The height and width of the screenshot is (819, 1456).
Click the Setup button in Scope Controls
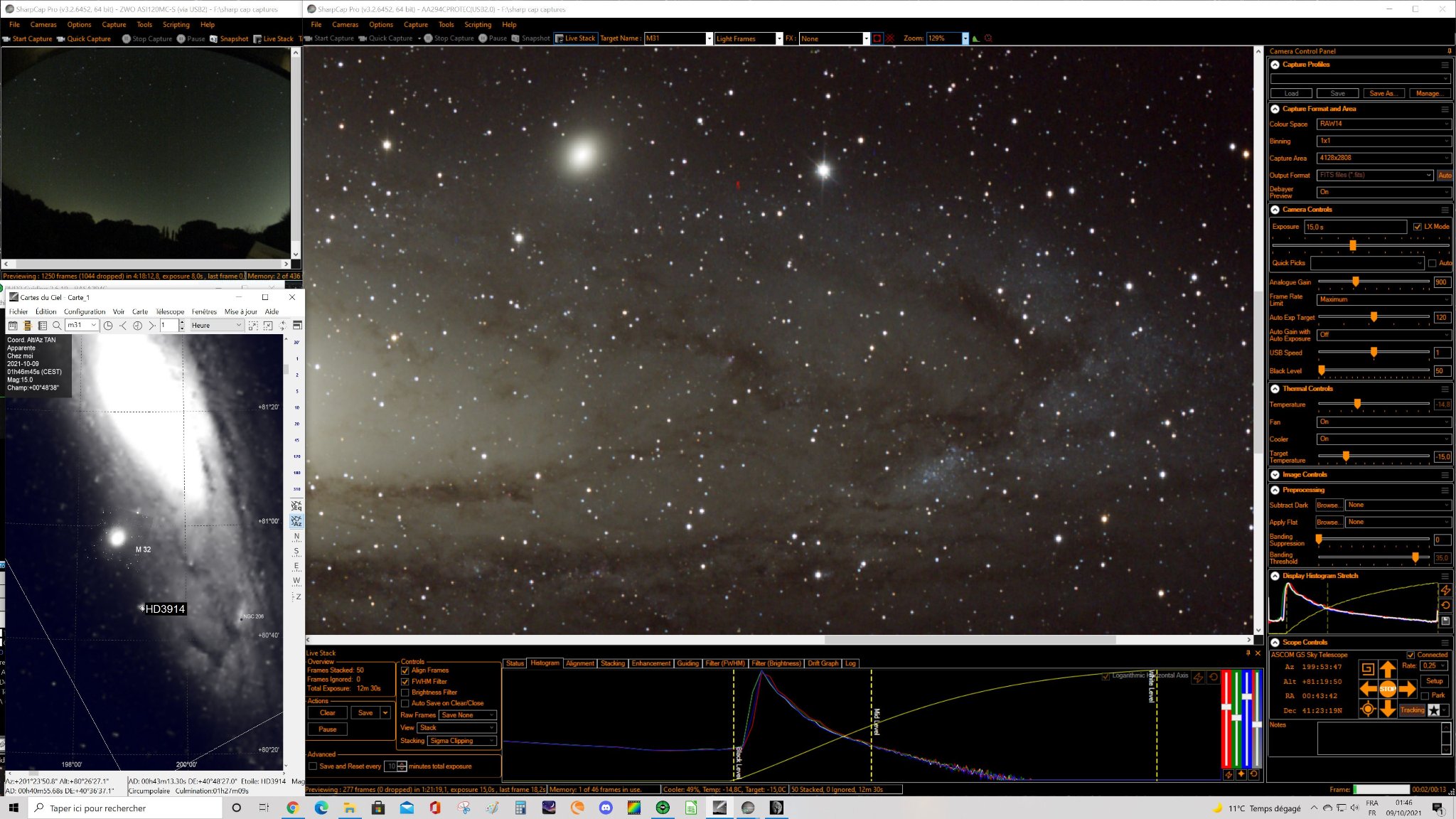click(1435, 681)
